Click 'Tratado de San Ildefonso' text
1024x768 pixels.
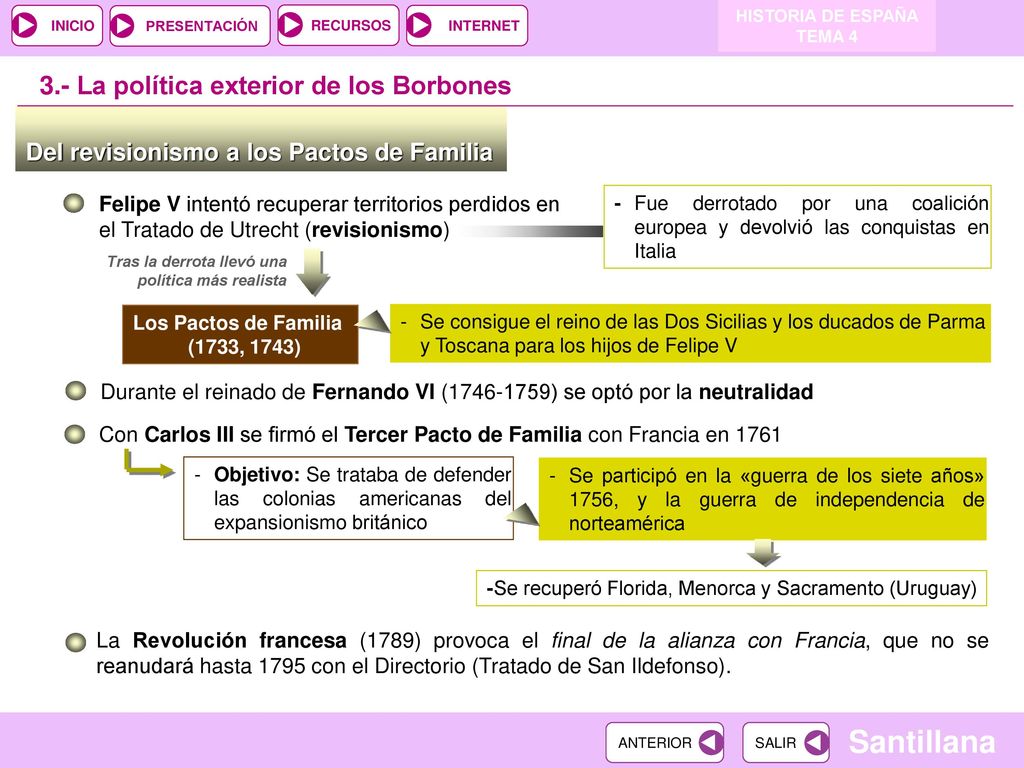(x=600, y=667)
